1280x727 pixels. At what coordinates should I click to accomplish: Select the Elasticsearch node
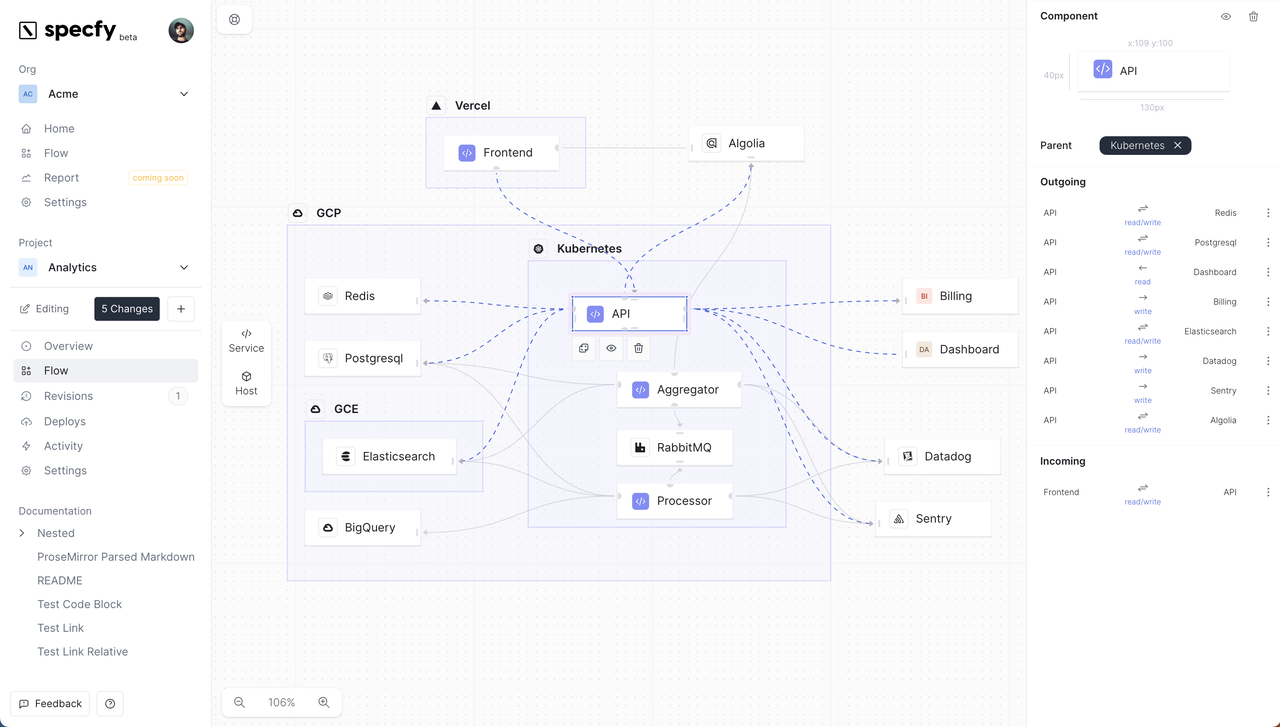(389, 456)
